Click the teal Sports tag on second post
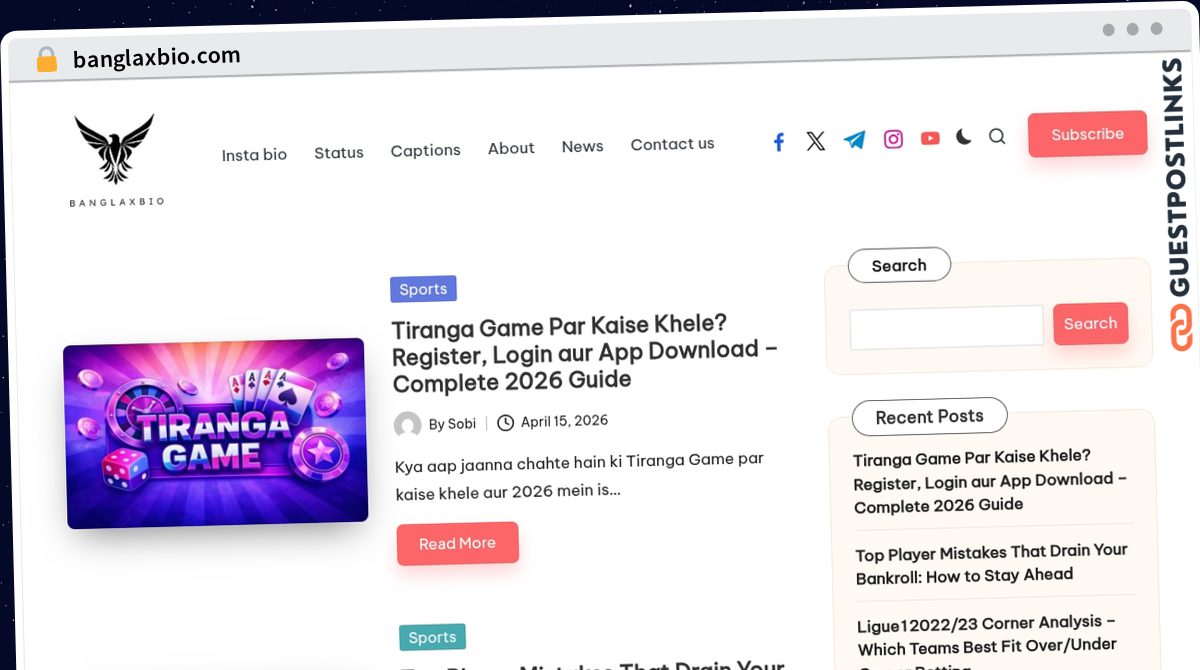Viewport: 1200px width, 670px height. 432,637
